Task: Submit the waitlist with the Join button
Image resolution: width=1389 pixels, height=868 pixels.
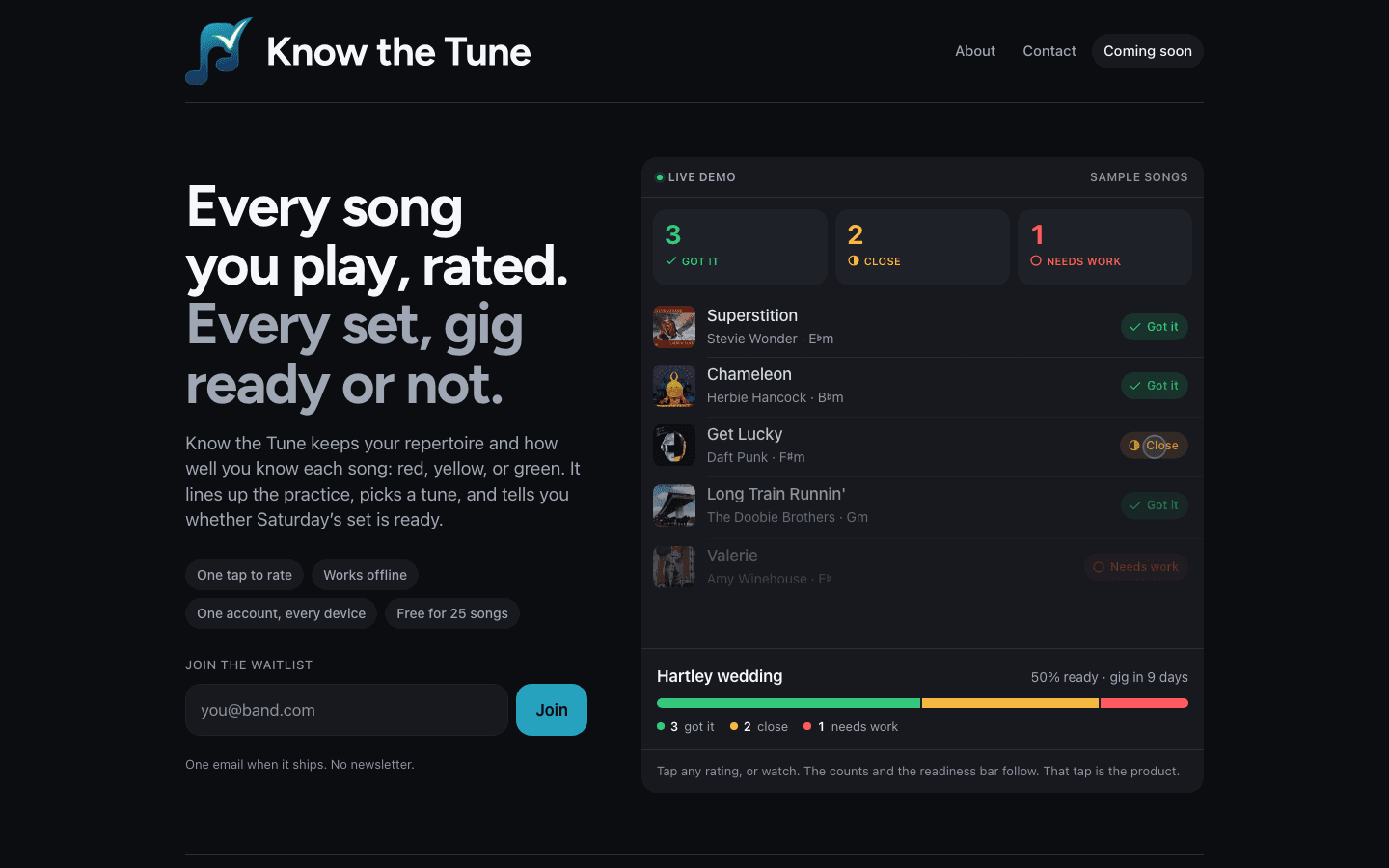Action: (x=552, y=710)
